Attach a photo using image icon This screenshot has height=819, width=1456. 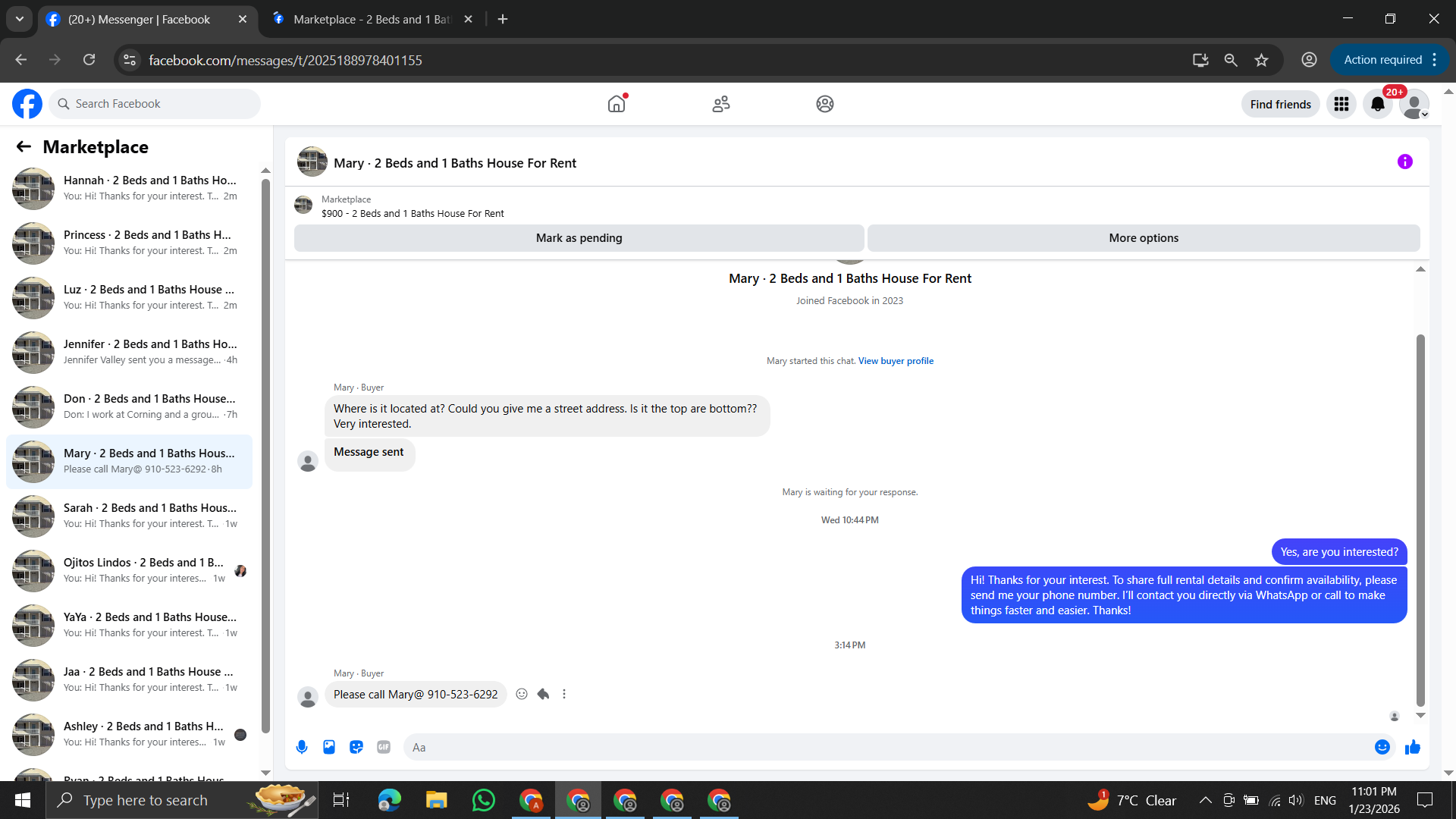pos(329,747)
